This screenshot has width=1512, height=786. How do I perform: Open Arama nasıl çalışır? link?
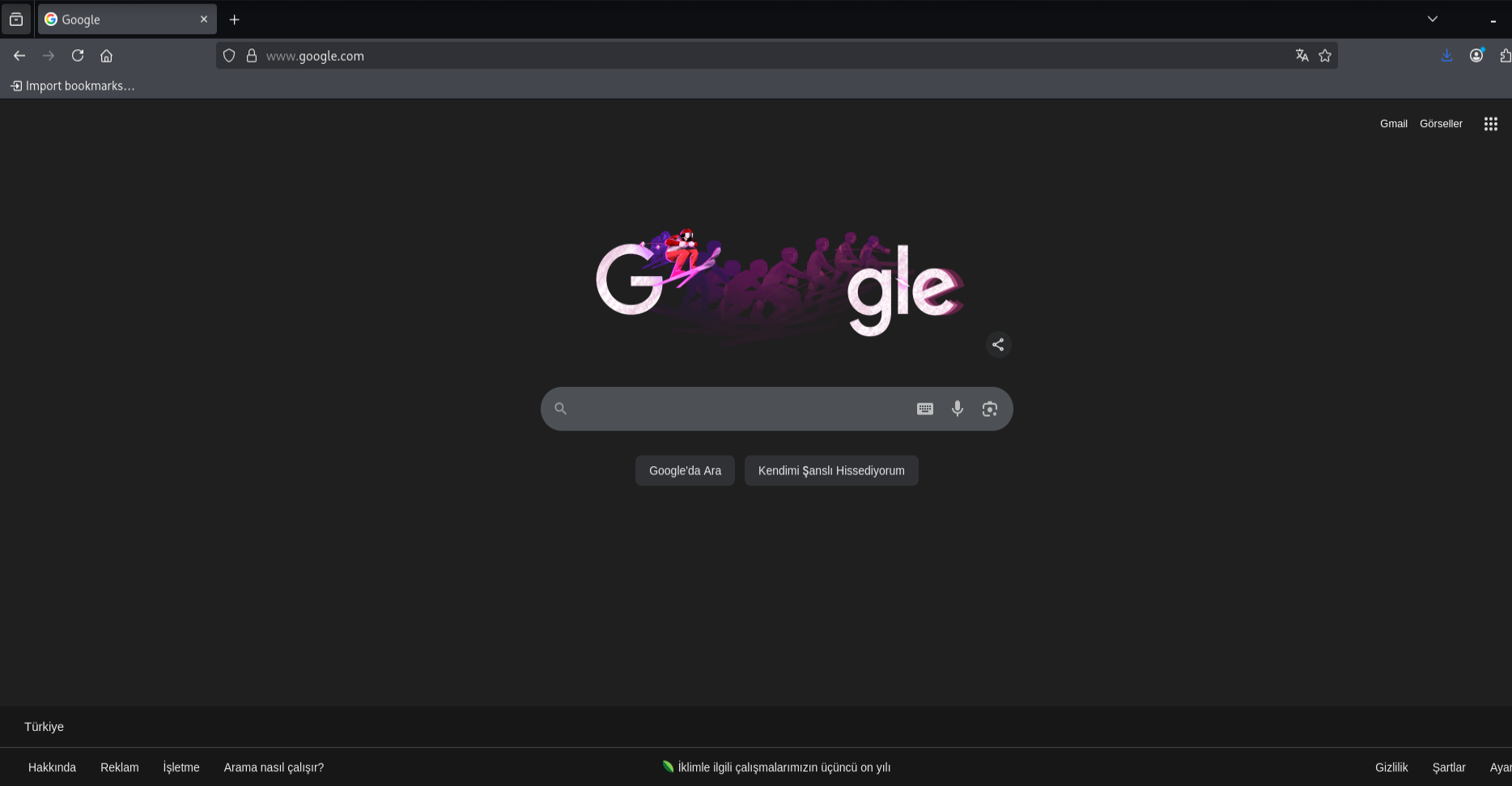[x=274, y=767]
